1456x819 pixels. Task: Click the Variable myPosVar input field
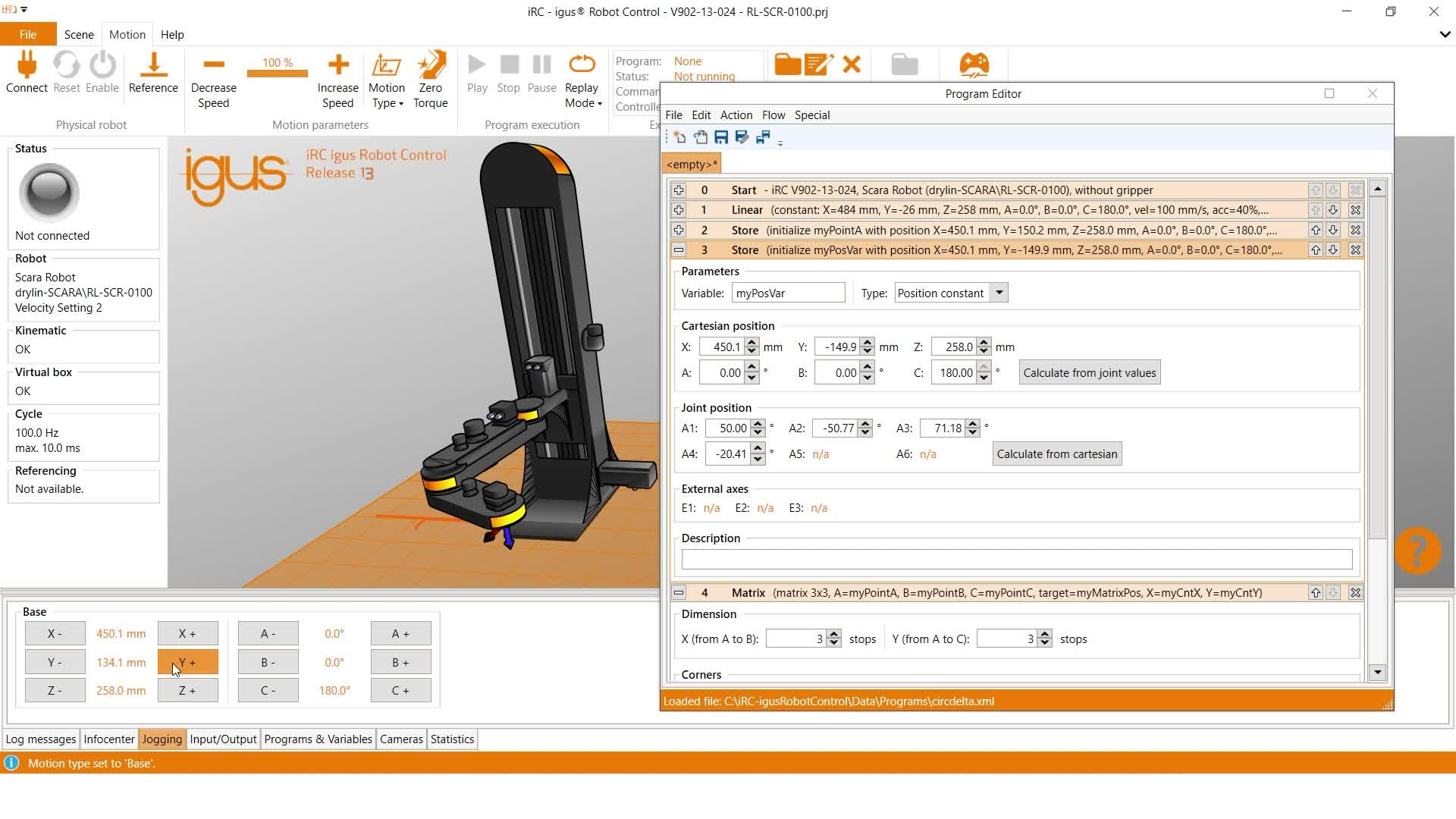pyautogui.click(x=788, y=293)
